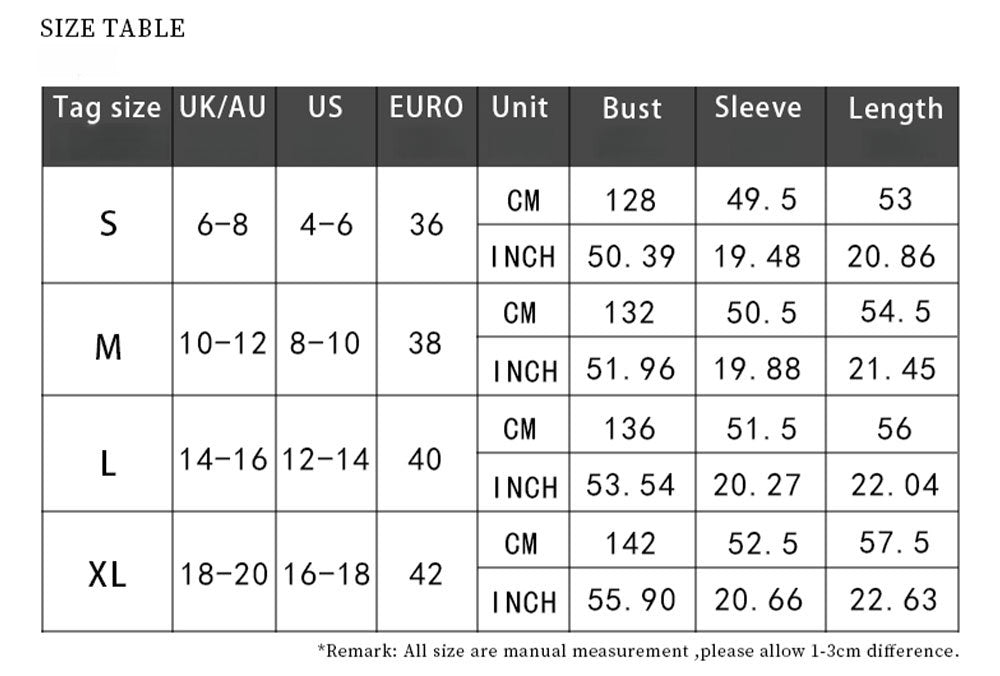1000x676 pixels.
Task: Click the Unit column header
Action: click(x=520, y=108)
